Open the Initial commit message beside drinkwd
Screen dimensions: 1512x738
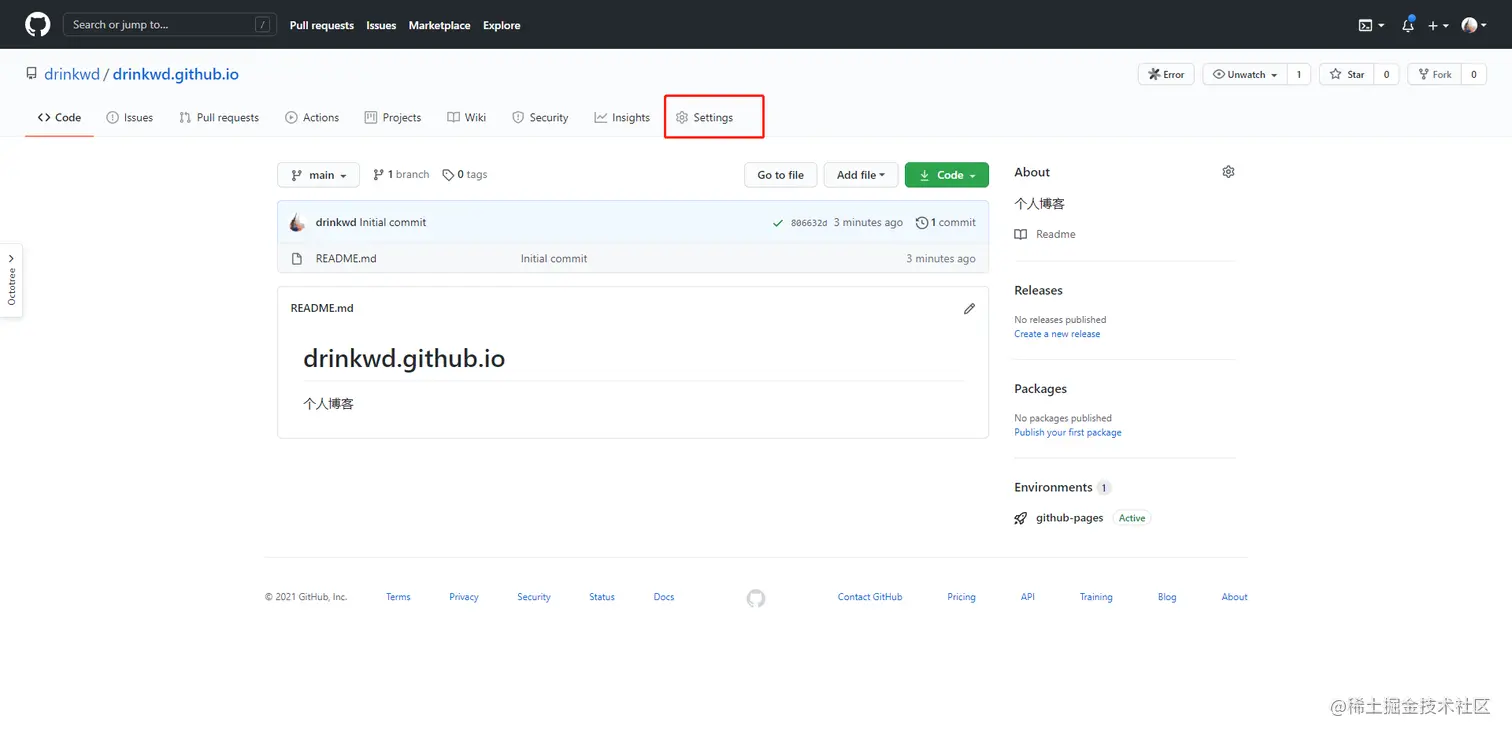pyautogui.click(x=393, y=222)
